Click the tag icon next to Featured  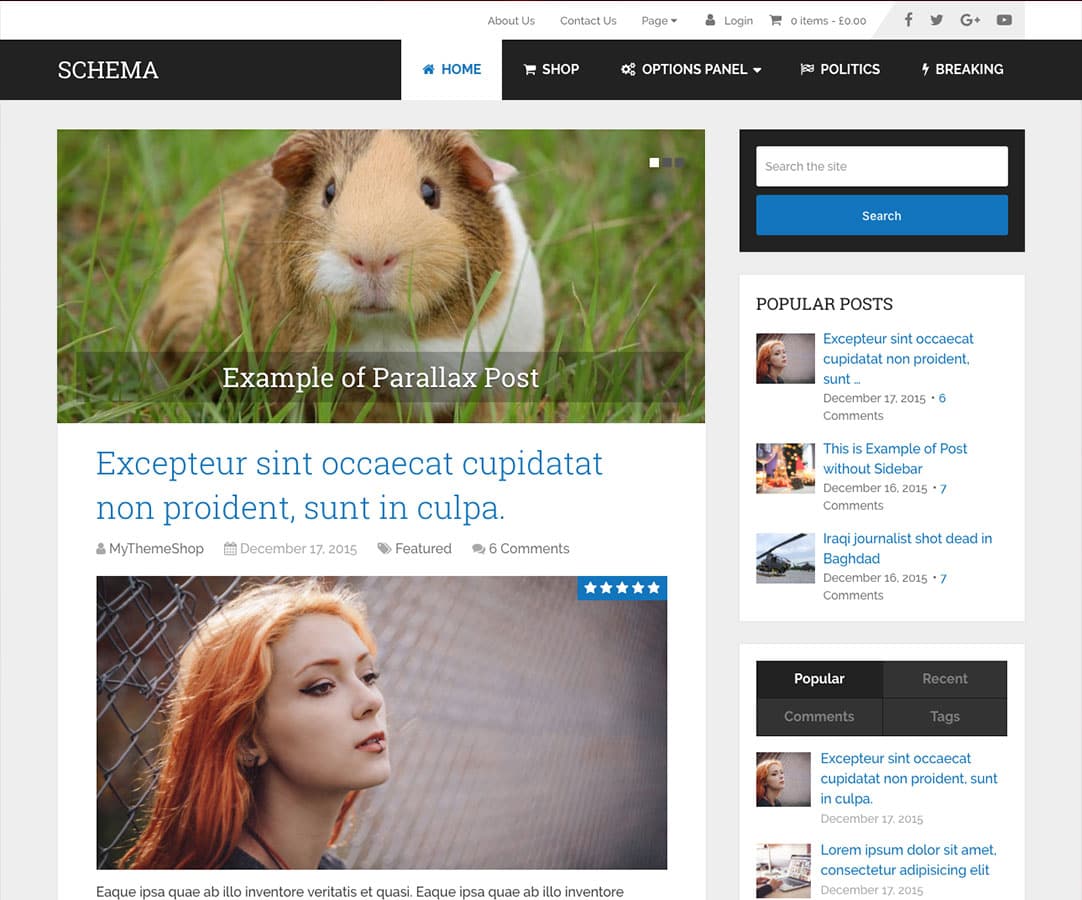click(384, 549)
